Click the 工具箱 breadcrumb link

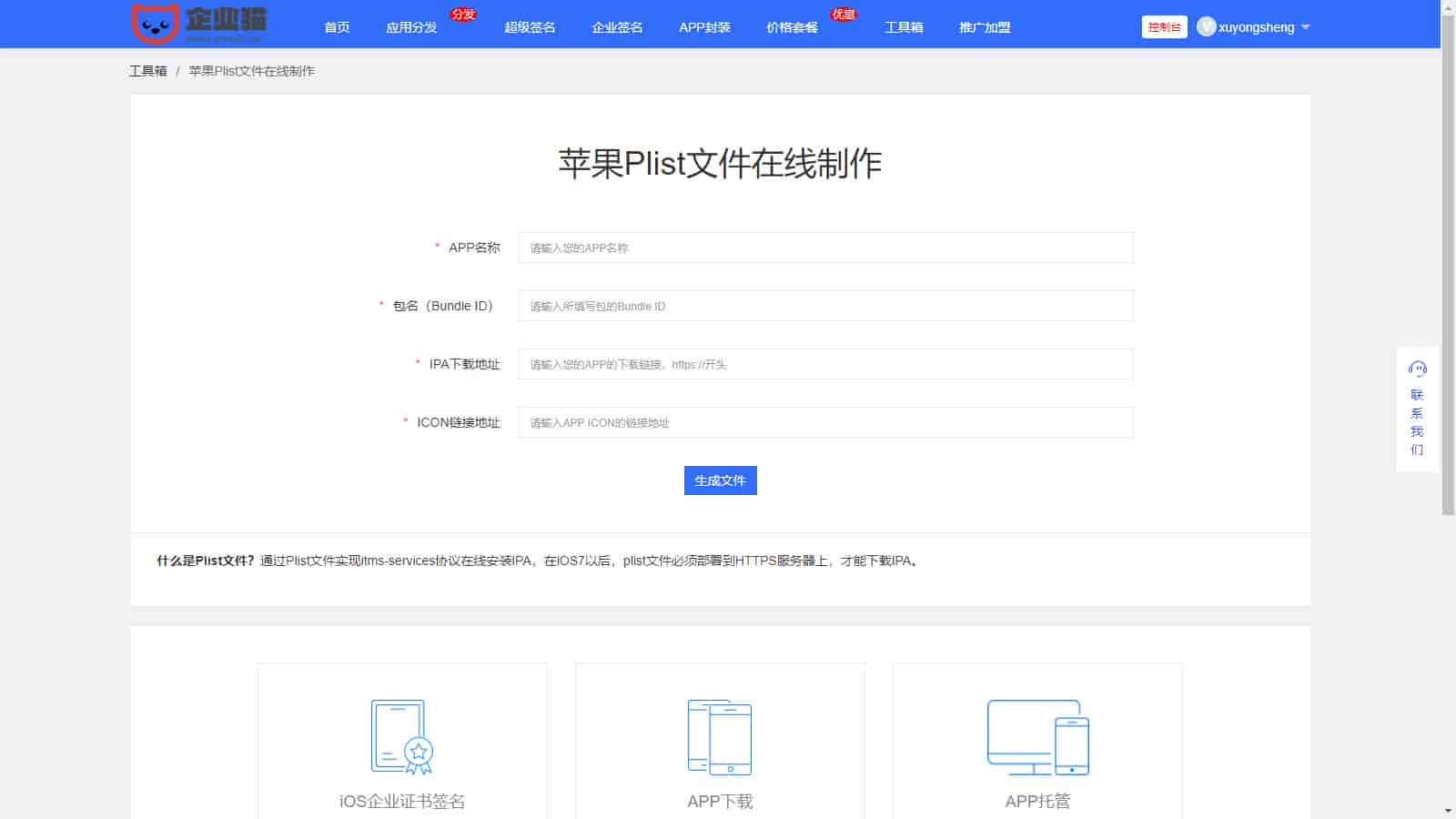tap(147, 71)
